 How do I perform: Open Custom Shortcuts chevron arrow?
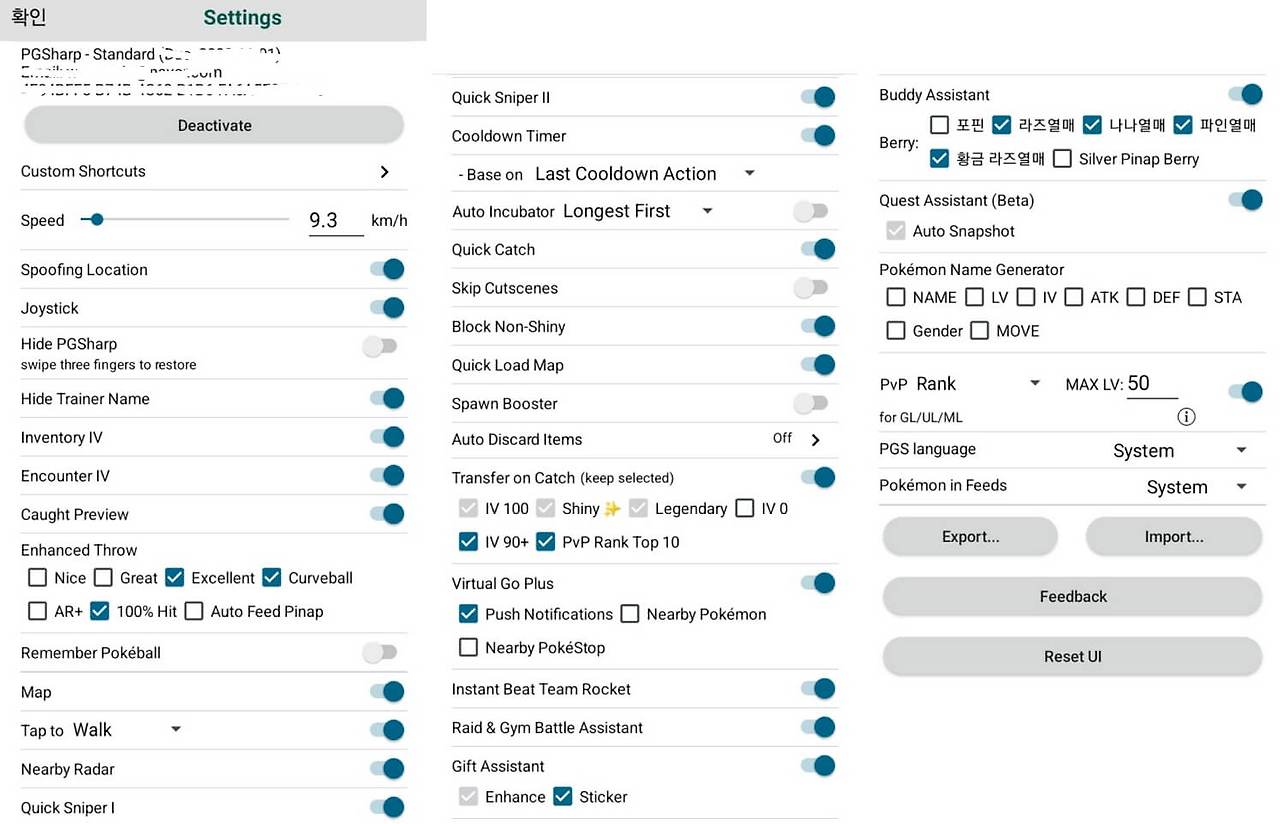(385, 172)
